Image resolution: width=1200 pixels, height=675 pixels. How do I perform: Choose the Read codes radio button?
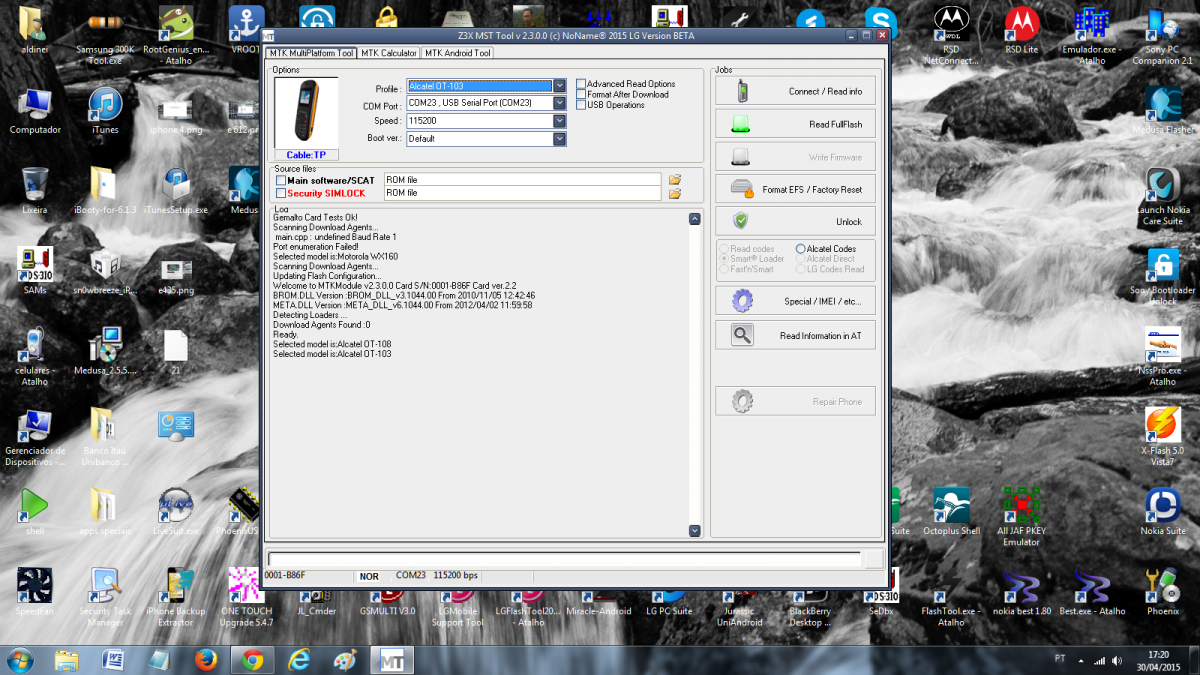pyautogui.click(x=724, y=248)
